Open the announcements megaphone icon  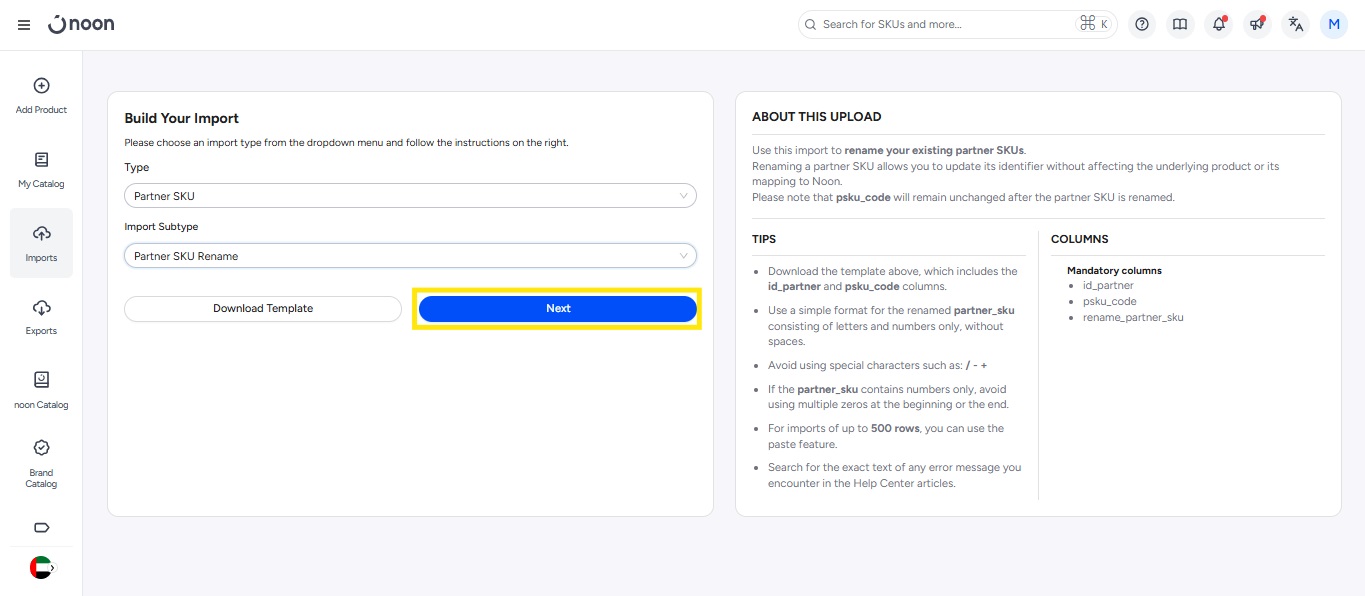coord(1257,25)
